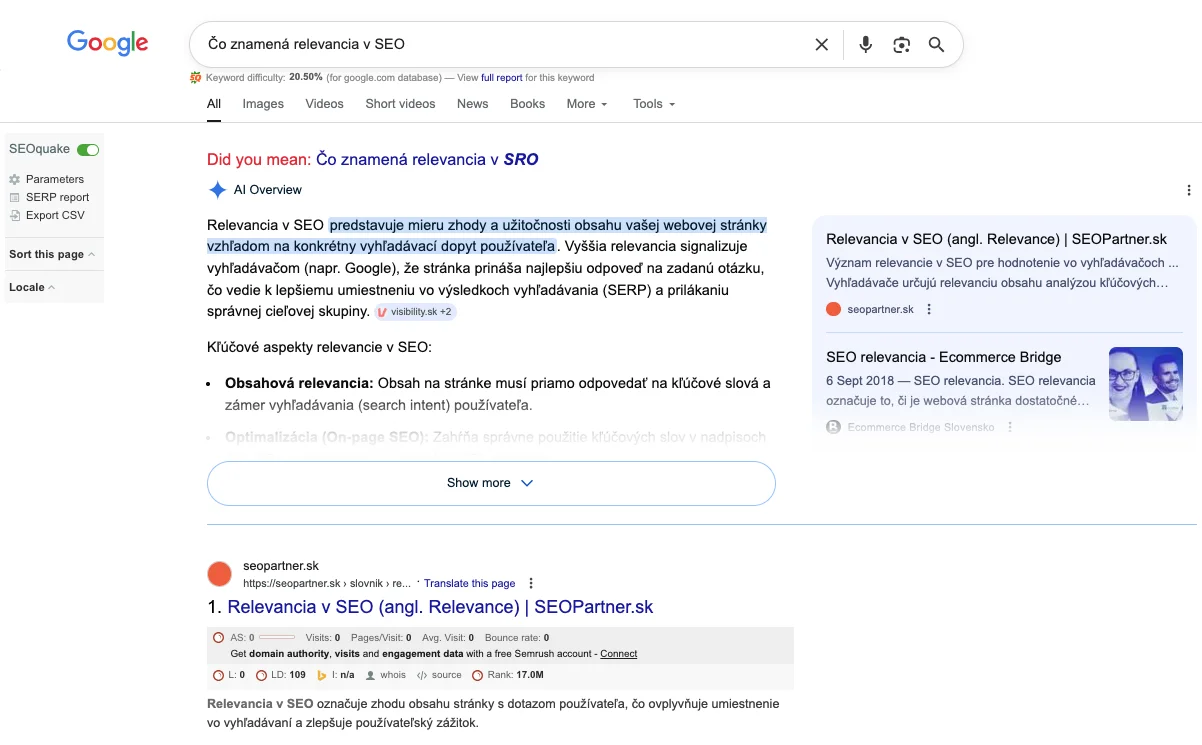Click the three dots next to seopartner.sk source
Viewport: 1202px width, 745px height.
[x=929, y=310]
